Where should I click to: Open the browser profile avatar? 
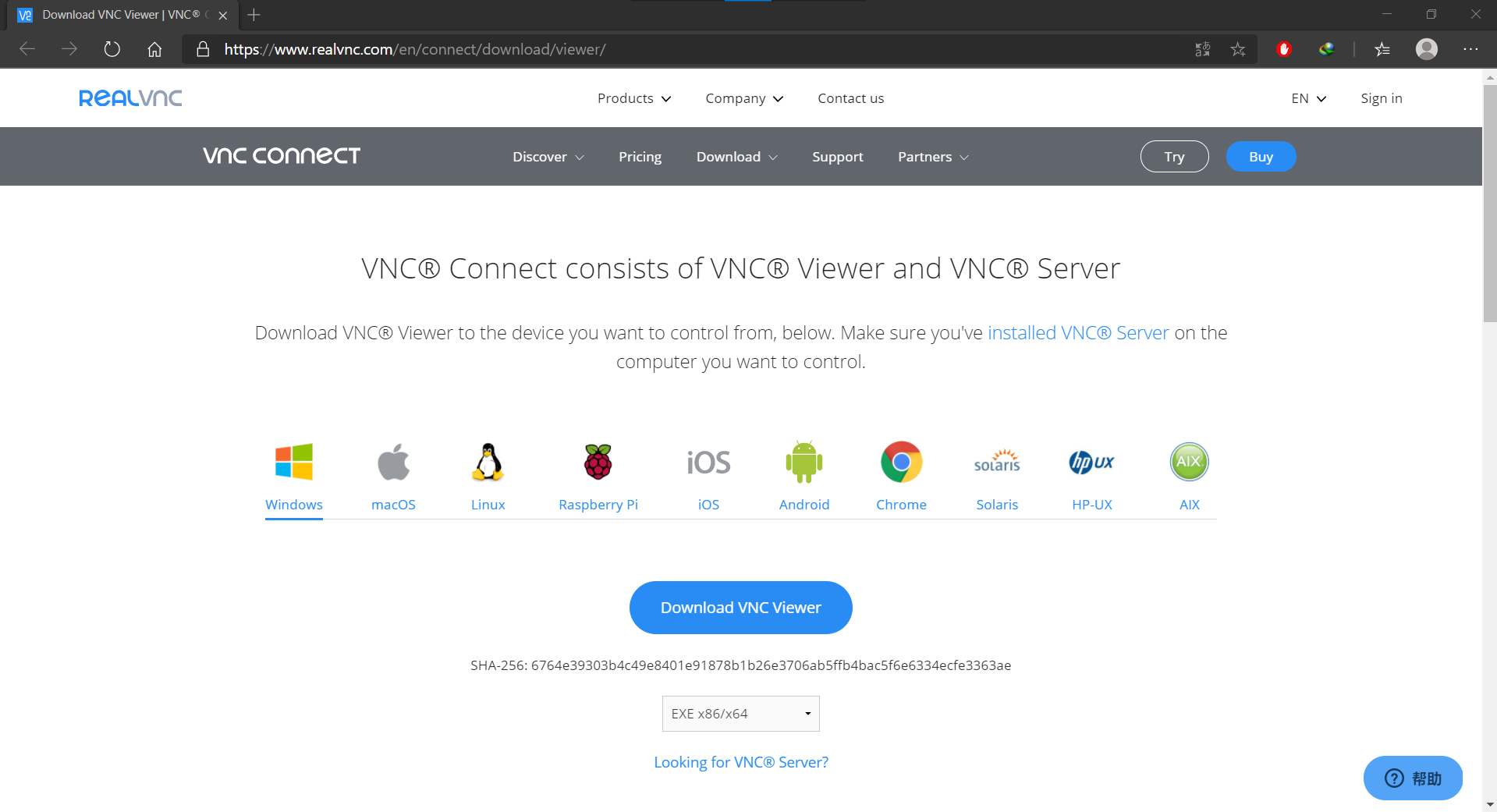tap(1427, 49)
